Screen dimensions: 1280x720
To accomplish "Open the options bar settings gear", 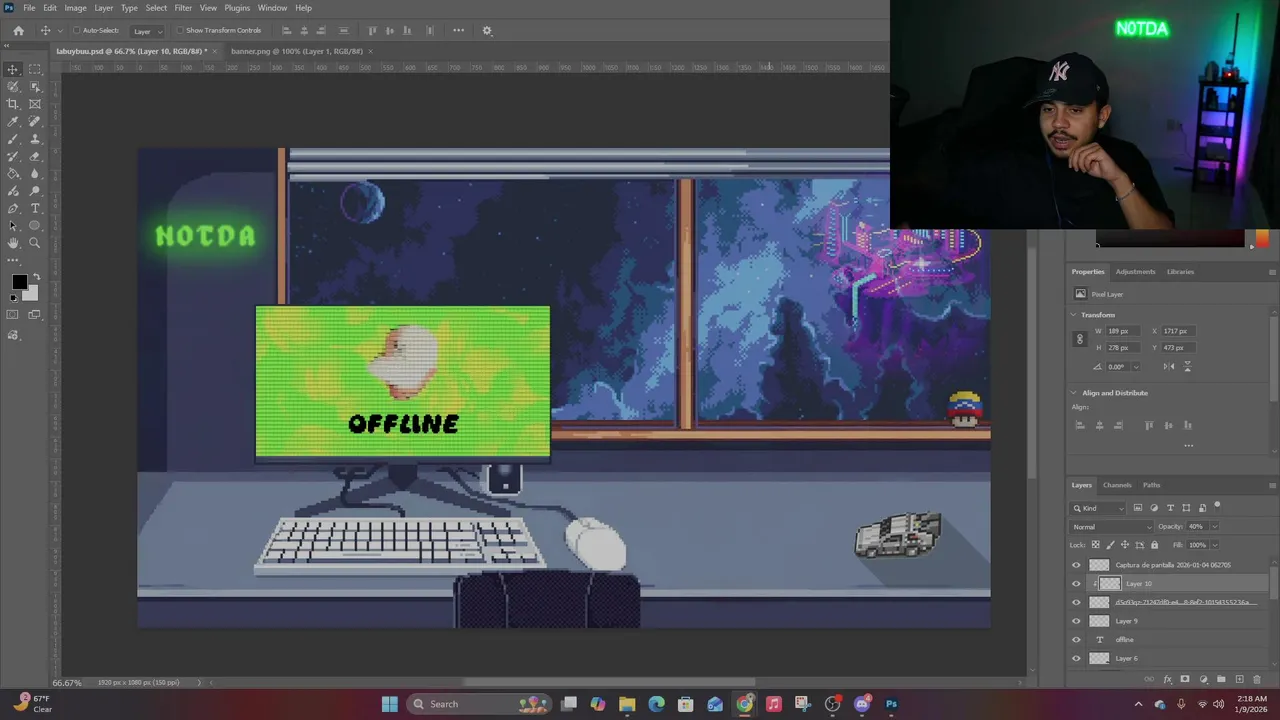I will tap(487, 30).
